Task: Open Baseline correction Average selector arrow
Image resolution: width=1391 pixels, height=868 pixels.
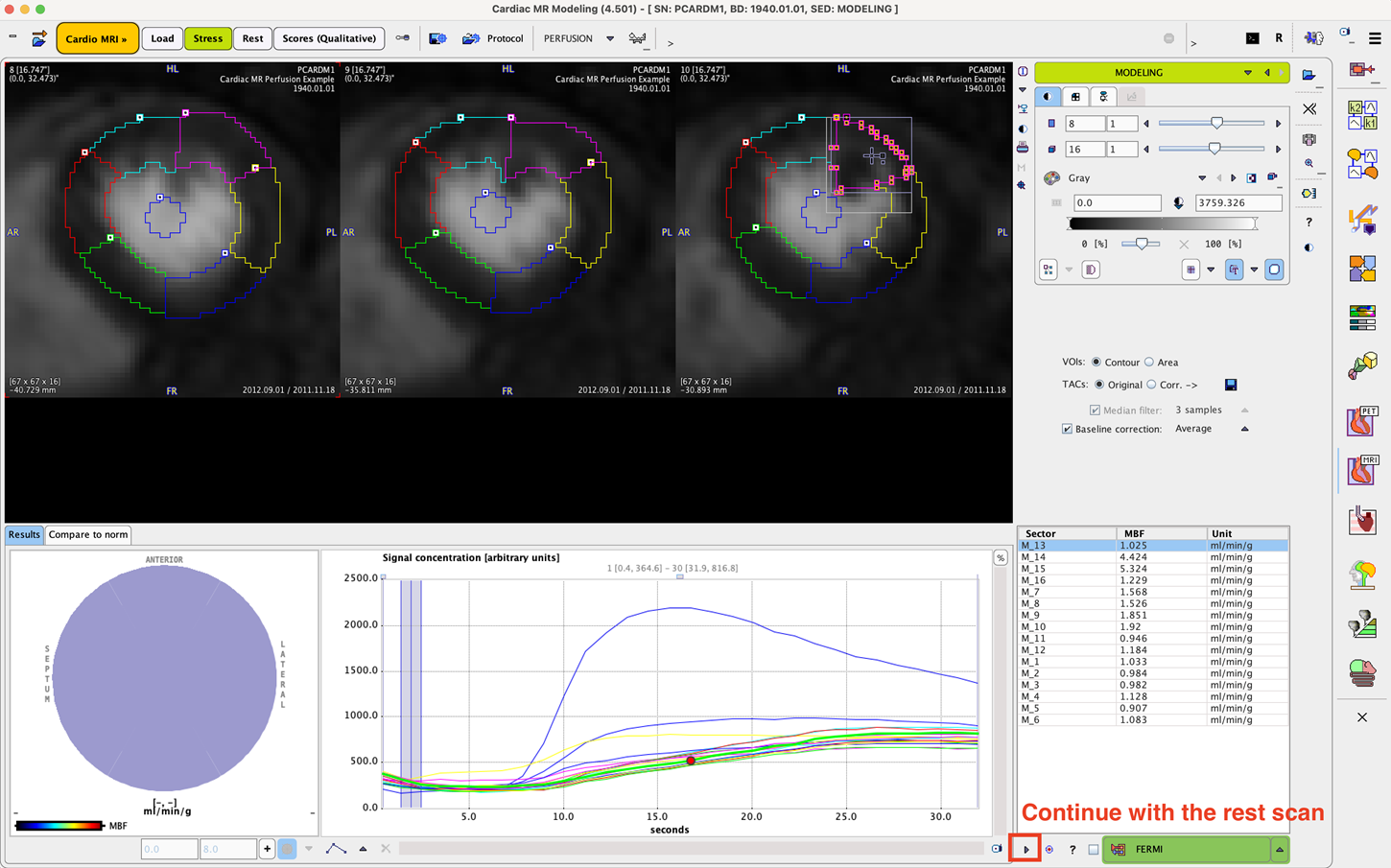Action: [1245, 429]
